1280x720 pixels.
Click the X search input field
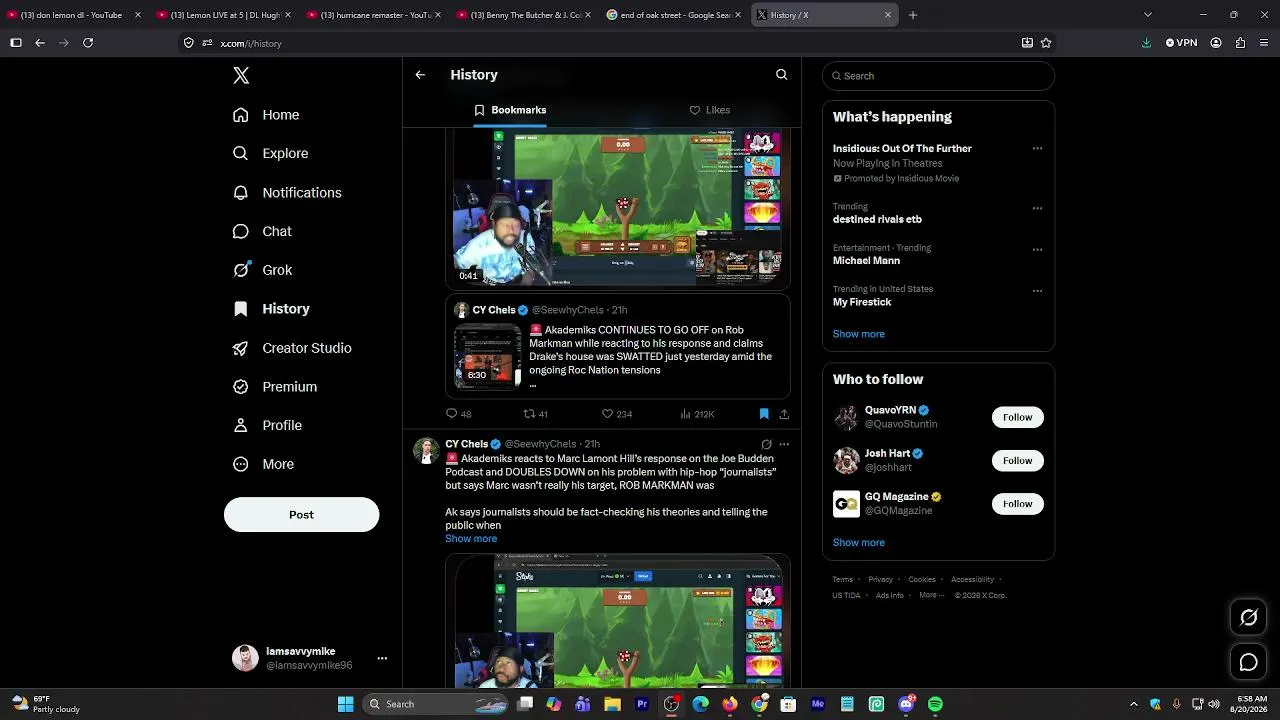(x=938, y=76)
